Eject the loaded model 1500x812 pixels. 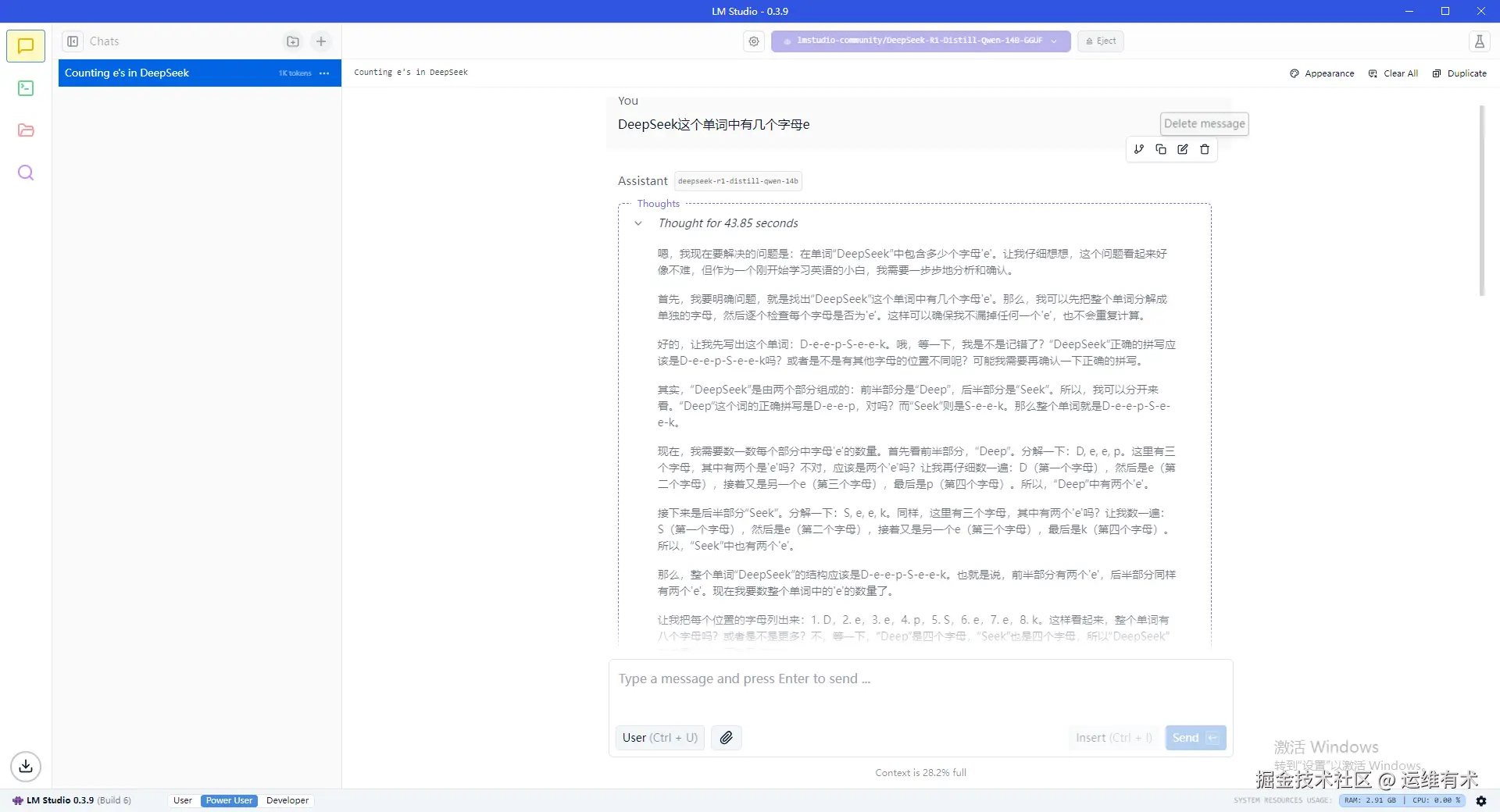[x=1101, y=41]
